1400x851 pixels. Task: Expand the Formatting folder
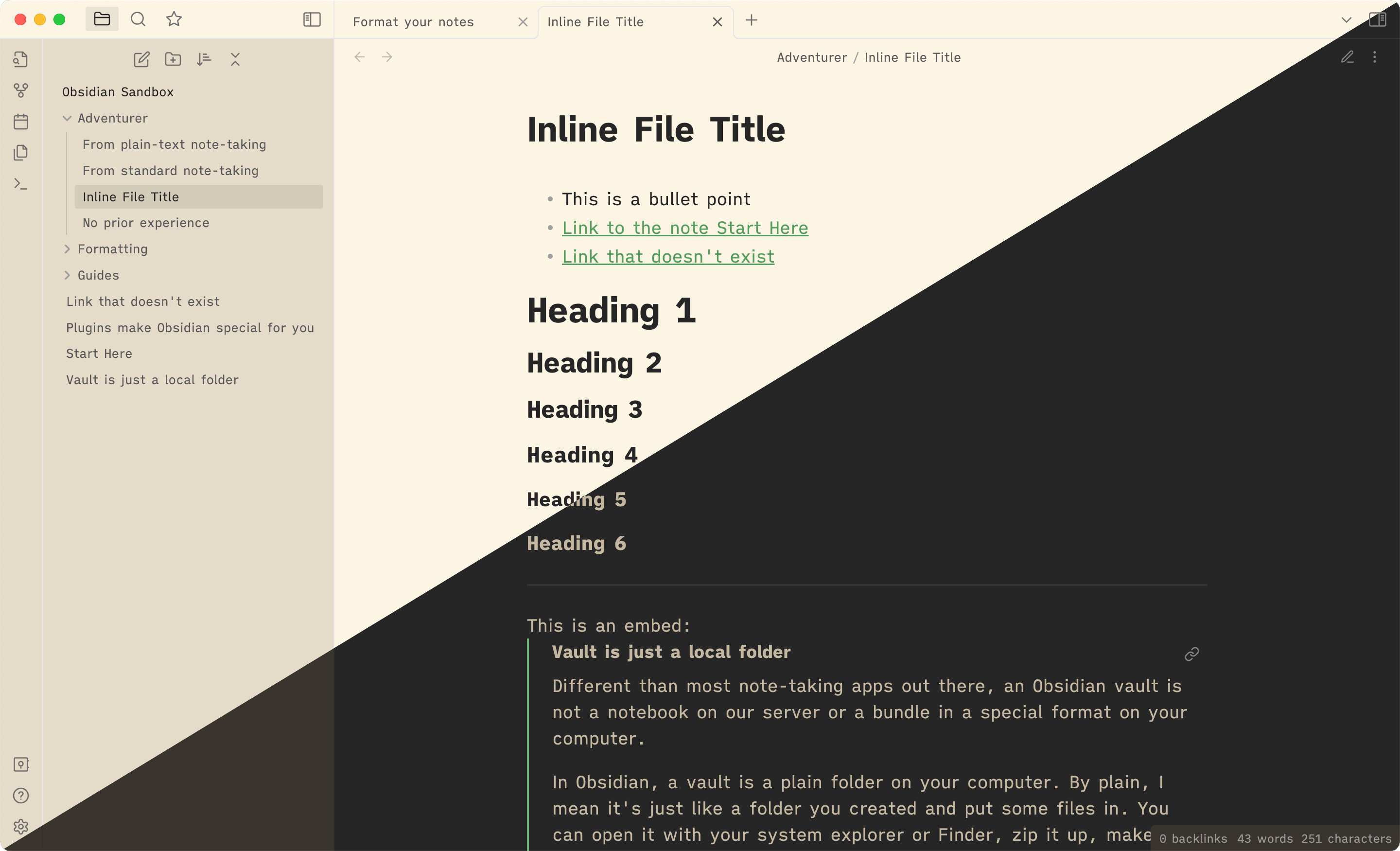coord(68,248)
